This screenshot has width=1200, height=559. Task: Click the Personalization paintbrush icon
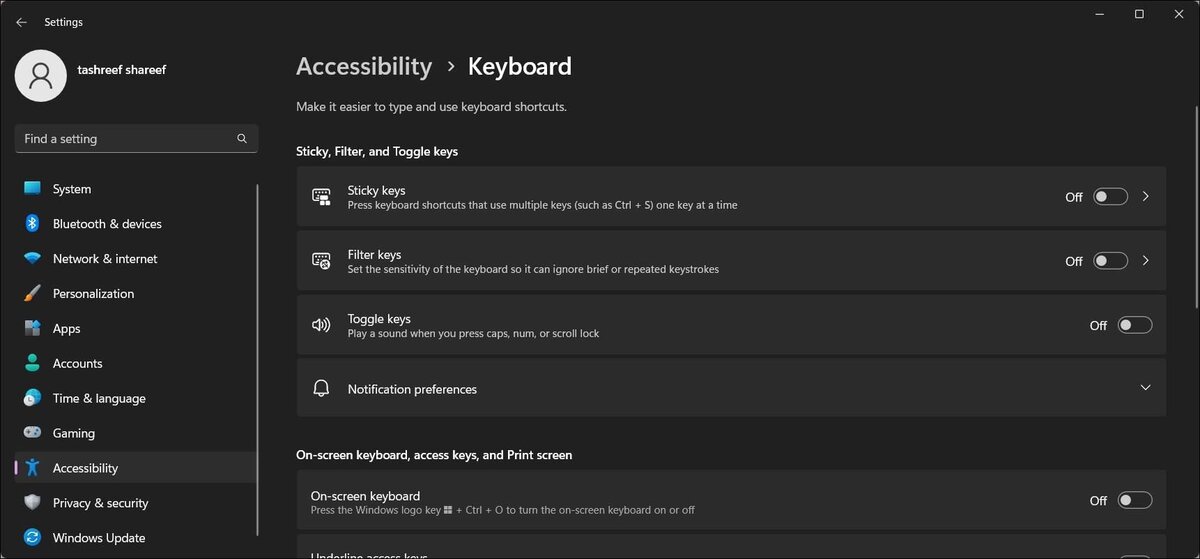(32, 294)
